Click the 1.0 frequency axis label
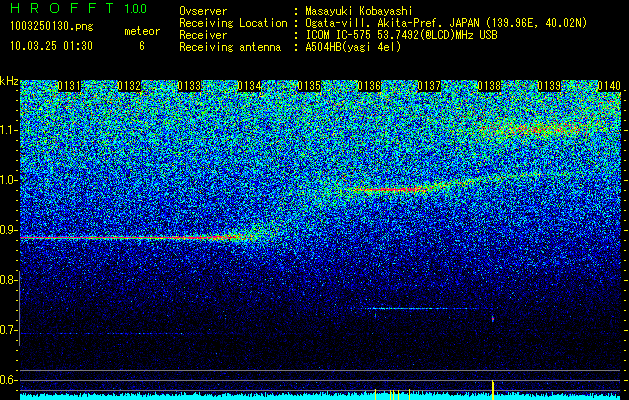This screenshot has width=629, height=400. [8, 180]
